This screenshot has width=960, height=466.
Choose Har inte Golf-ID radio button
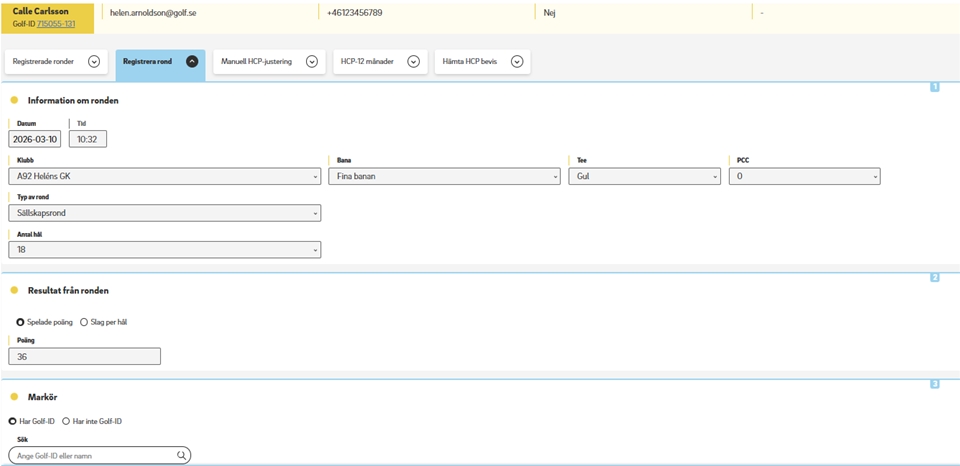coord(66,421)
